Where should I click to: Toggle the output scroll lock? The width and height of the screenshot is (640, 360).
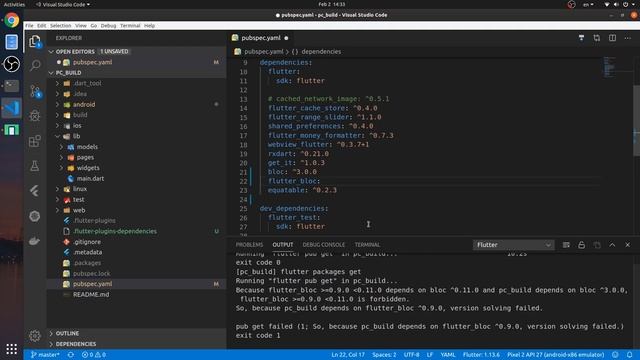coord(581,245)
